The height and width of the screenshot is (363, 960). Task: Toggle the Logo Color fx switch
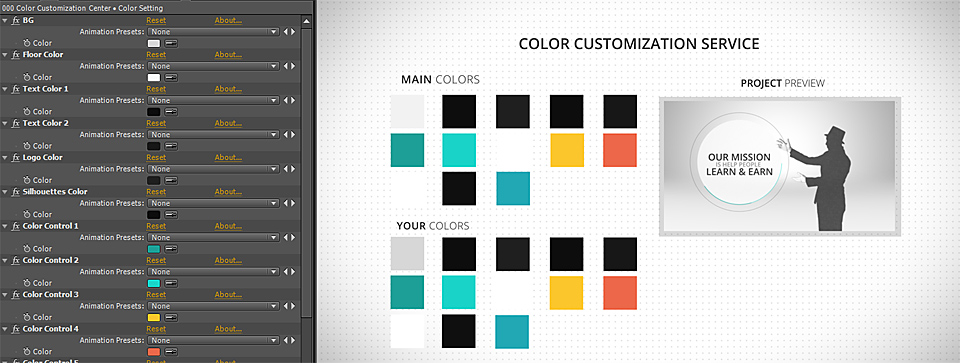pos(15,158)
